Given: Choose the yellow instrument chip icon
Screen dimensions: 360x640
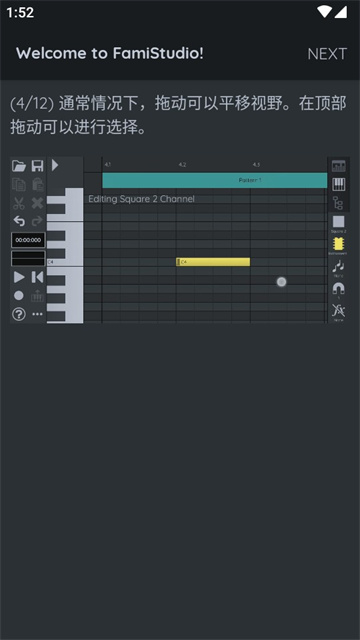Looking at the screenshot, I should click(x=338, y=244).
